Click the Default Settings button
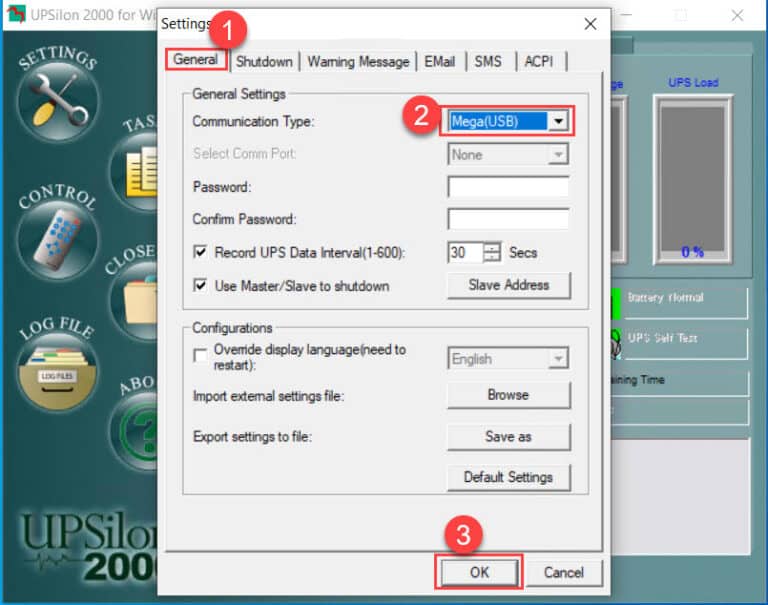Image resolution: width=768 pixels, height=605 pixels. [x=508, y=477]
